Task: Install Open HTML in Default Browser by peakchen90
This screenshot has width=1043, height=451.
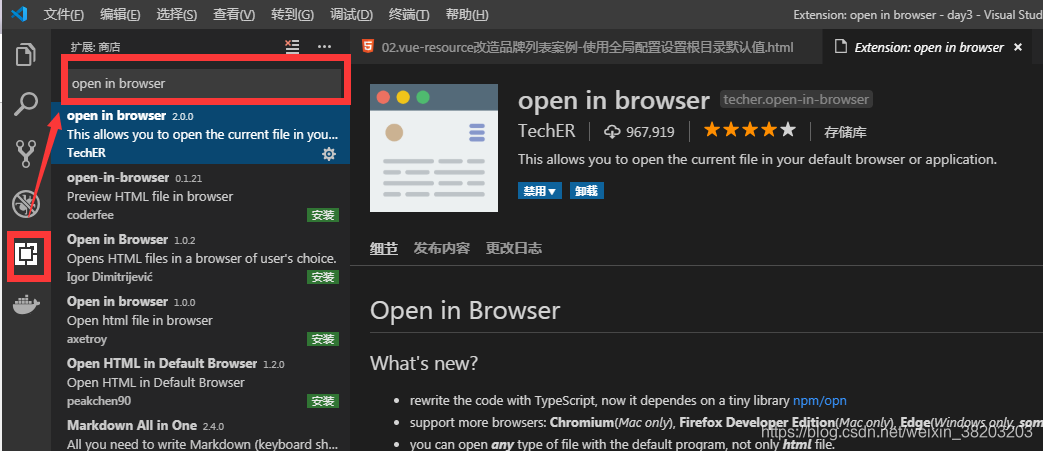Action: (x=323, y=401)
